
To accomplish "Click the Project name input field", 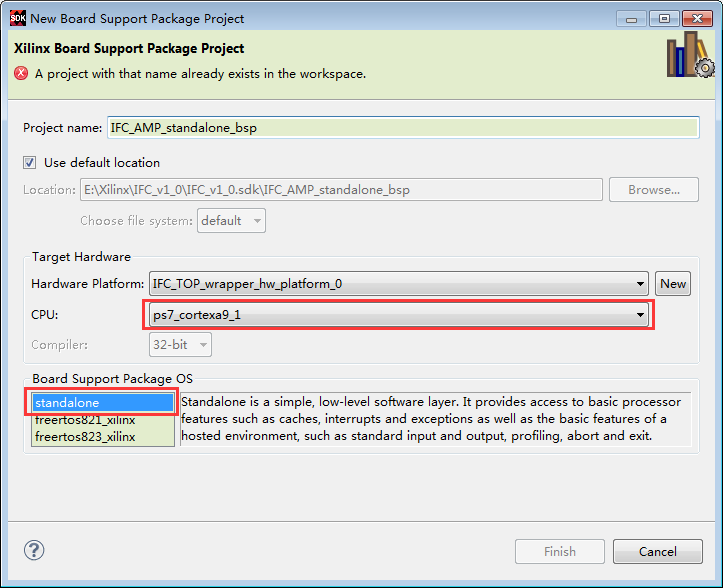I will click(x=403, y=128).
